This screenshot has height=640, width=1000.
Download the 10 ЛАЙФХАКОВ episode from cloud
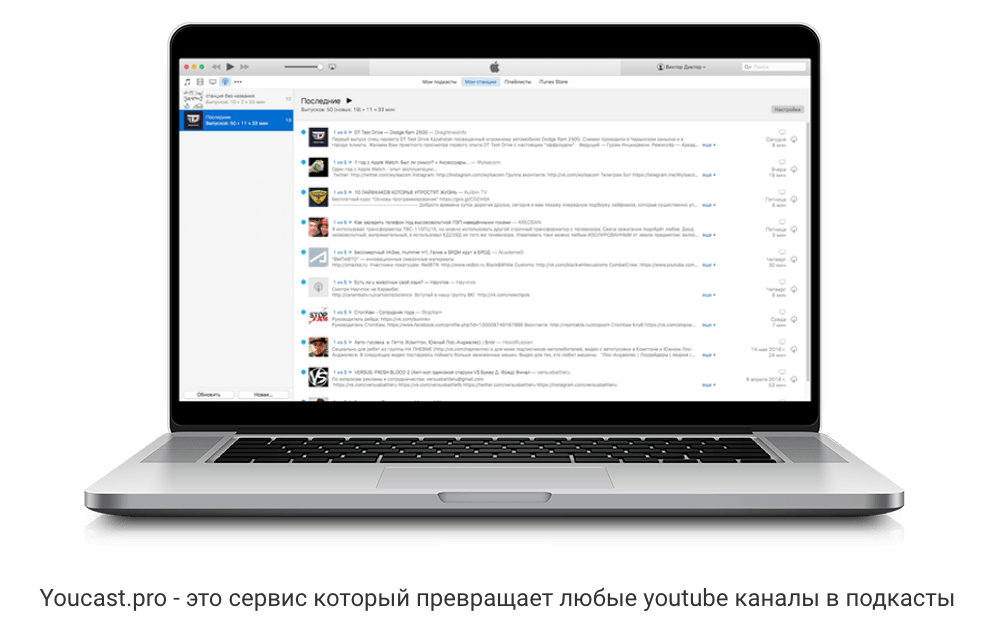(x=794, y=199)
